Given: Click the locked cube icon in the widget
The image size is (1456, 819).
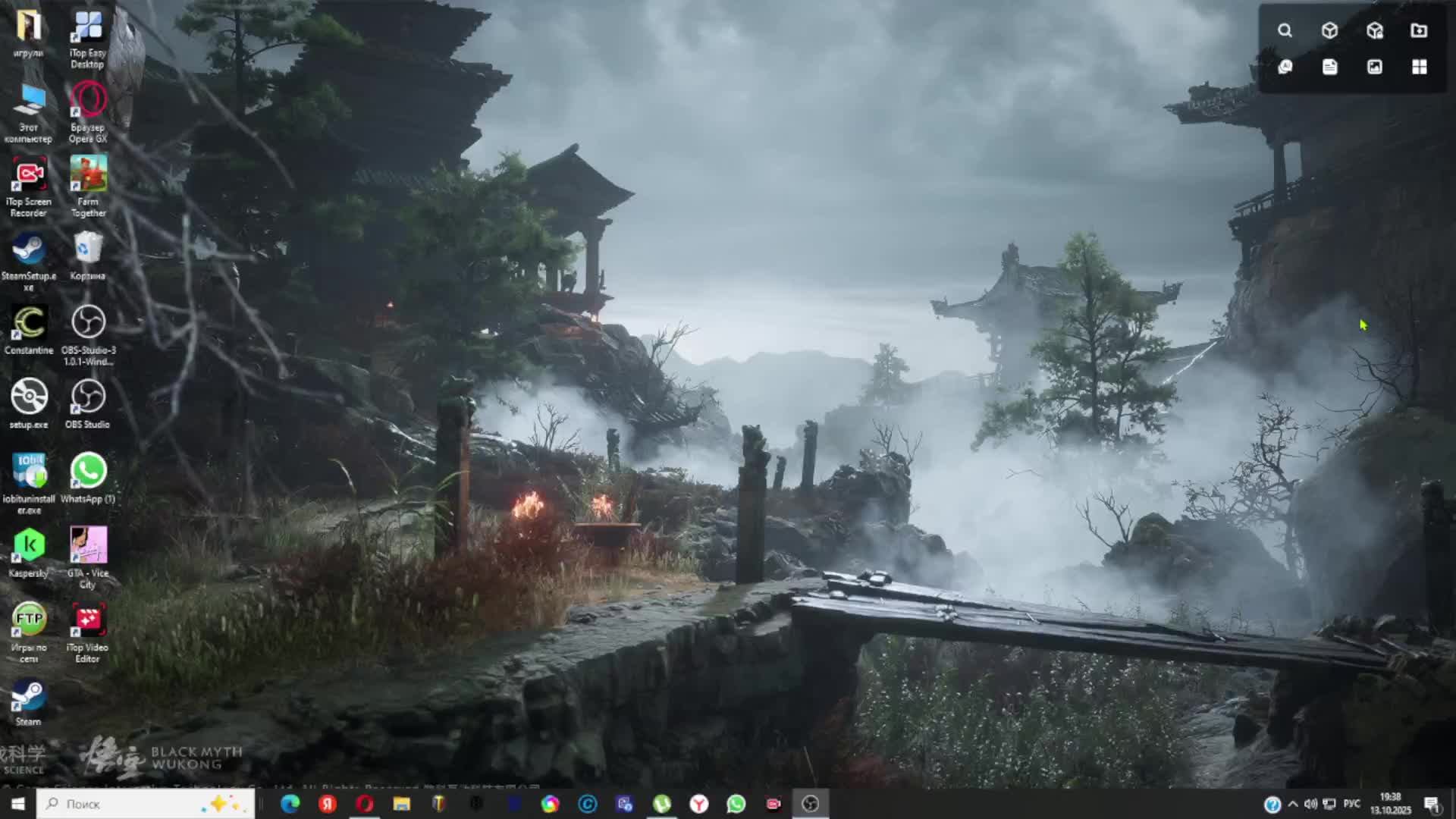Looking at the screenshot, I should click(1375, 30).
